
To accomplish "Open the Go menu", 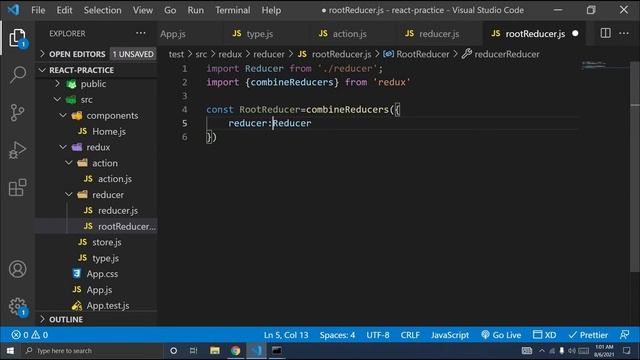I will (170, 10).
